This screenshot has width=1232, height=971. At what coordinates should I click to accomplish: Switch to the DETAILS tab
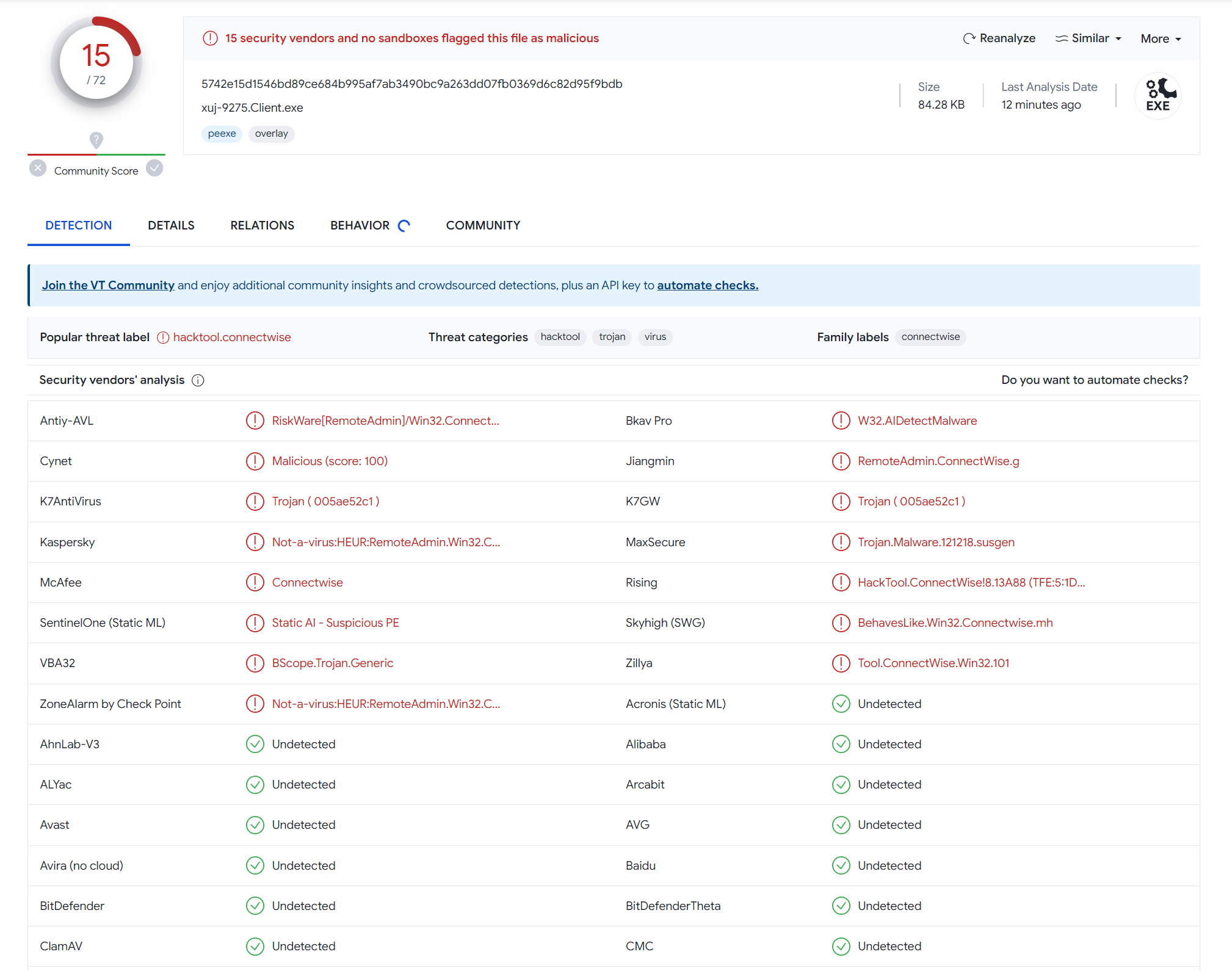pyautogui.click(x=171, y=225)
